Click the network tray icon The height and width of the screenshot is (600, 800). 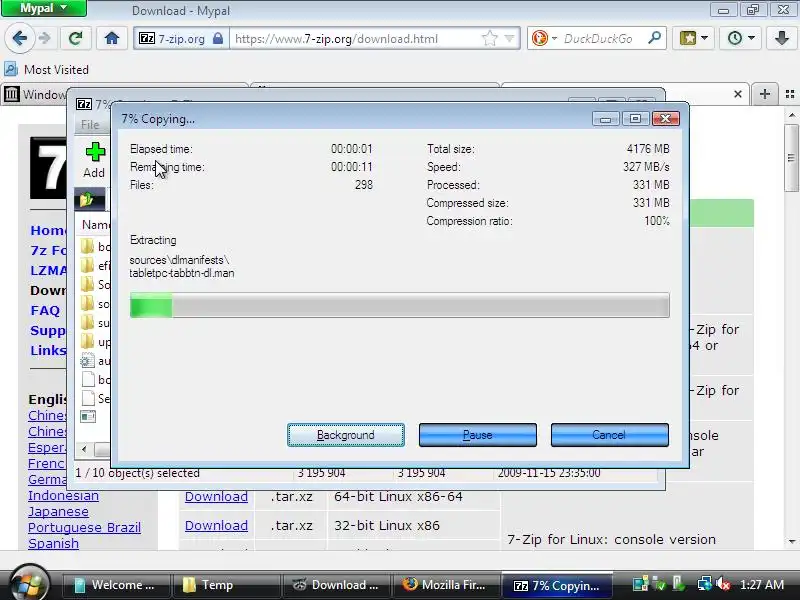705,584
